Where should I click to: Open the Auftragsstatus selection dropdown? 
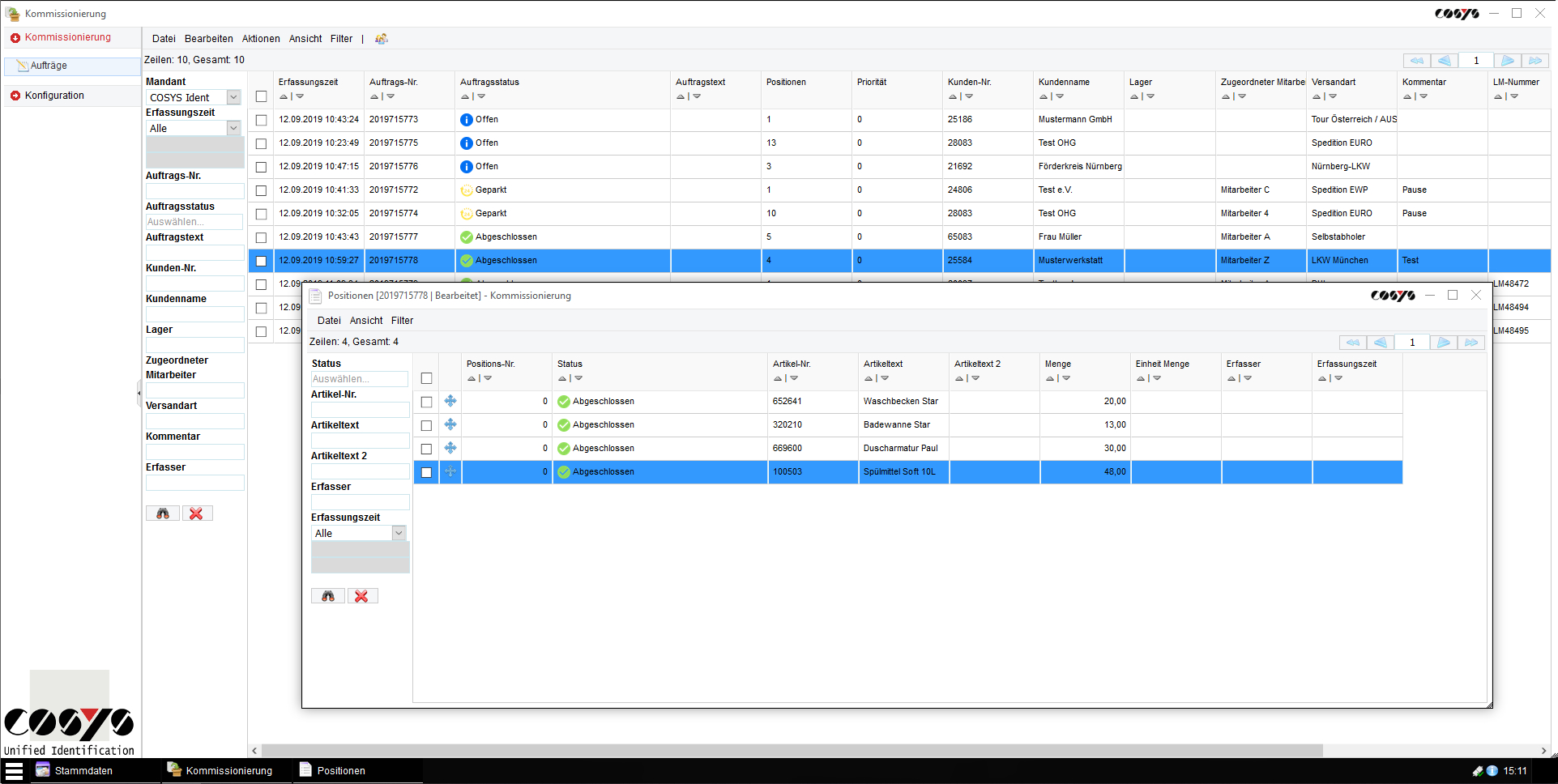(x=194, y=221)
